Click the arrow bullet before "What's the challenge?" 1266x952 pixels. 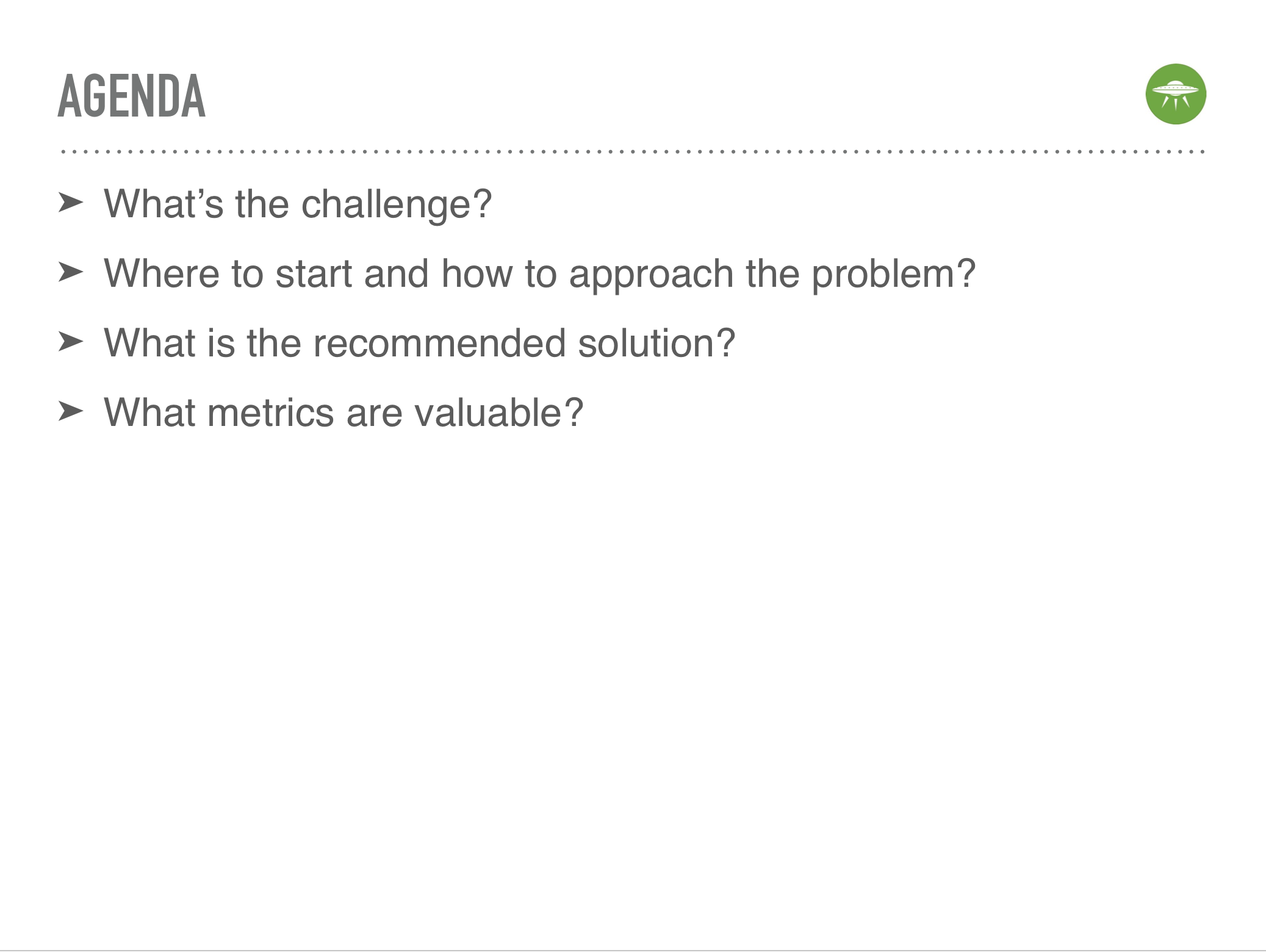(x=71, y=203)
